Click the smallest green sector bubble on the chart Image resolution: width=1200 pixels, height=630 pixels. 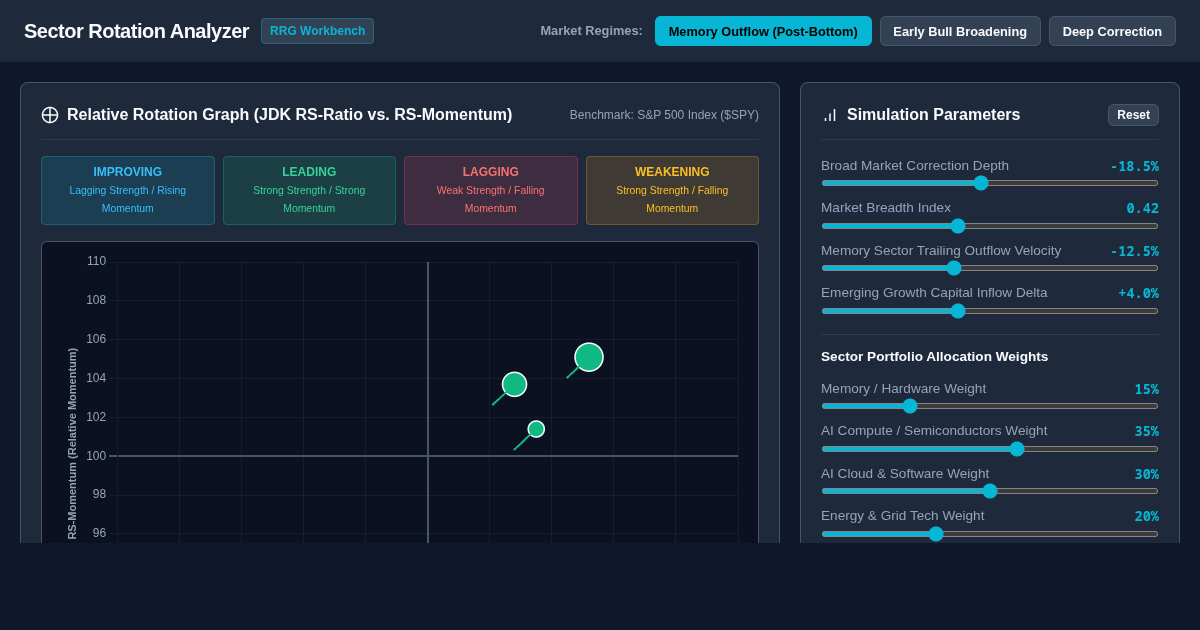coord(536,429)
